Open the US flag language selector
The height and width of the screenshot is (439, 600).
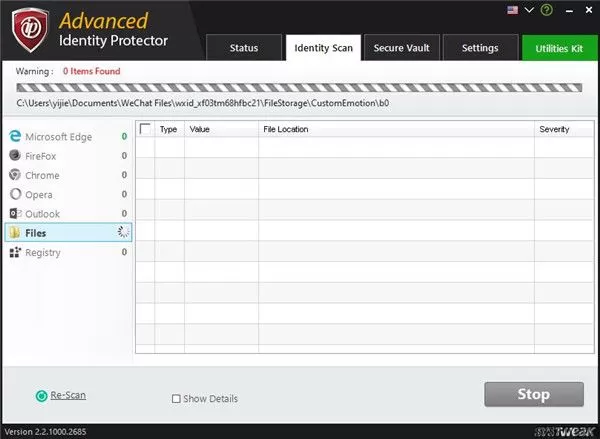(512, 10)
